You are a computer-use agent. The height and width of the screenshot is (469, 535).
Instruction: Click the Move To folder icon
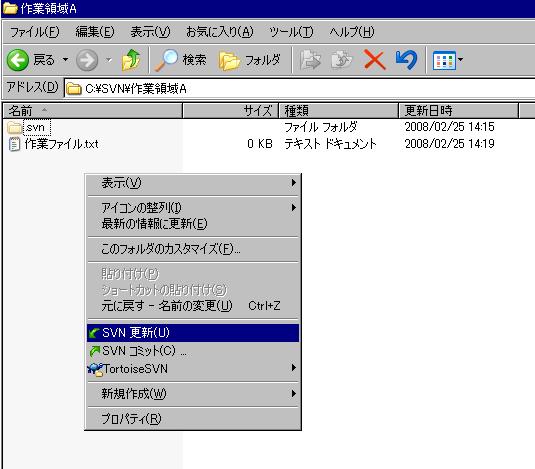(x=310, y=60)
